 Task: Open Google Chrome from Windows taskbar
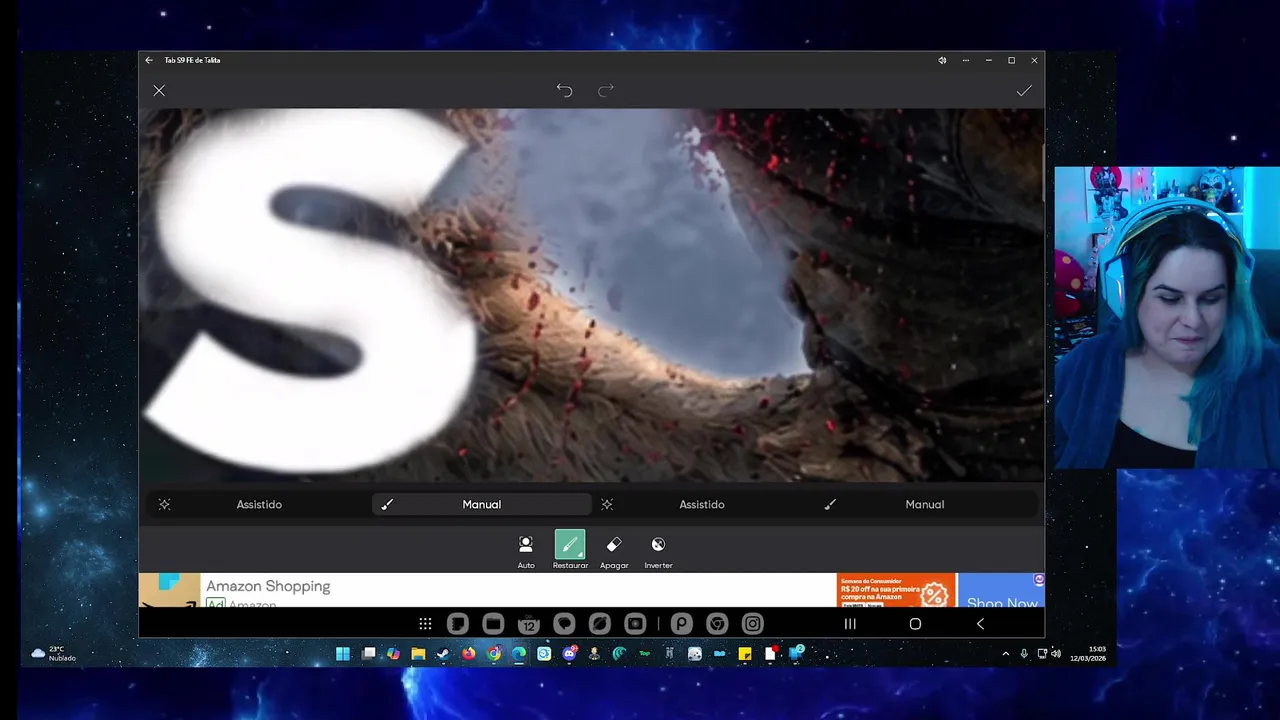pos(494,654)
